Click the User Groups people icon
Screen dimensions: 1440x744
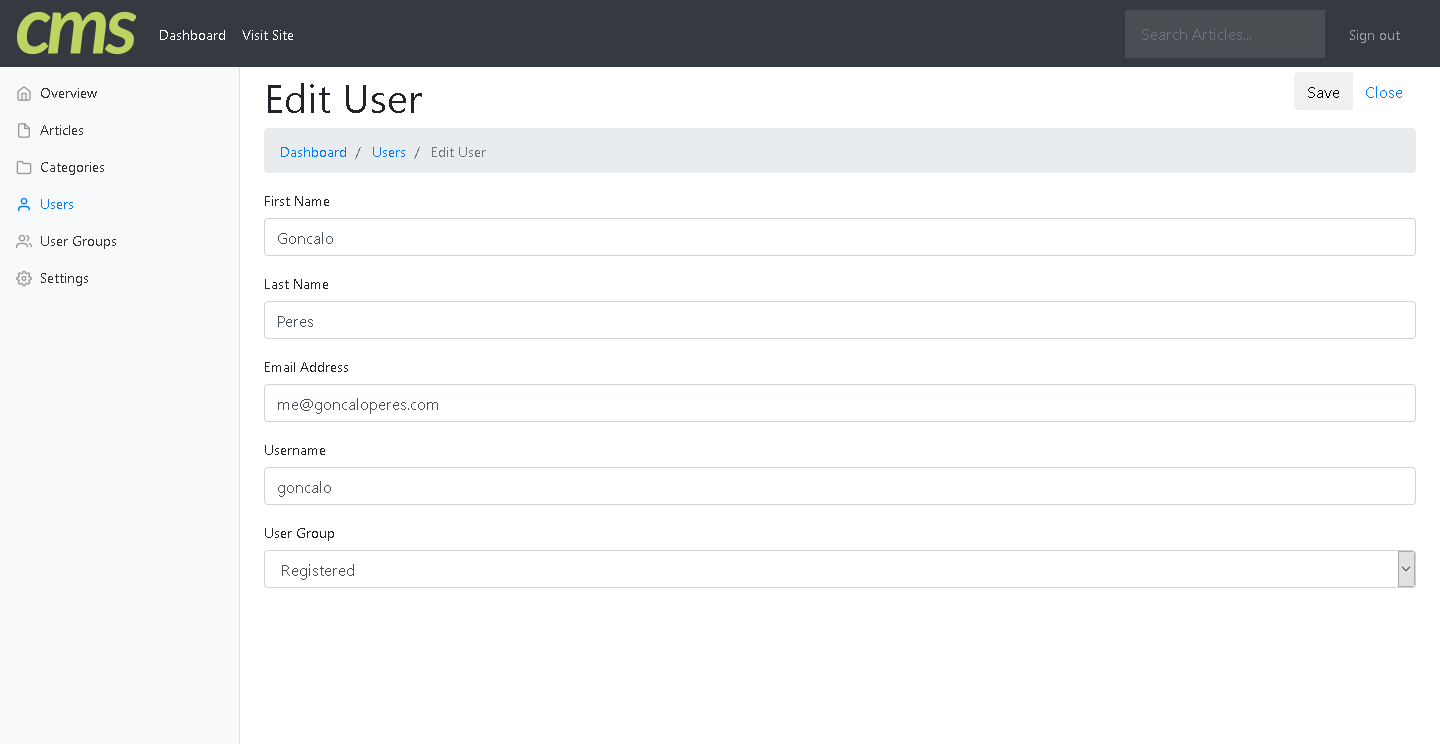[x=24, y=242]
